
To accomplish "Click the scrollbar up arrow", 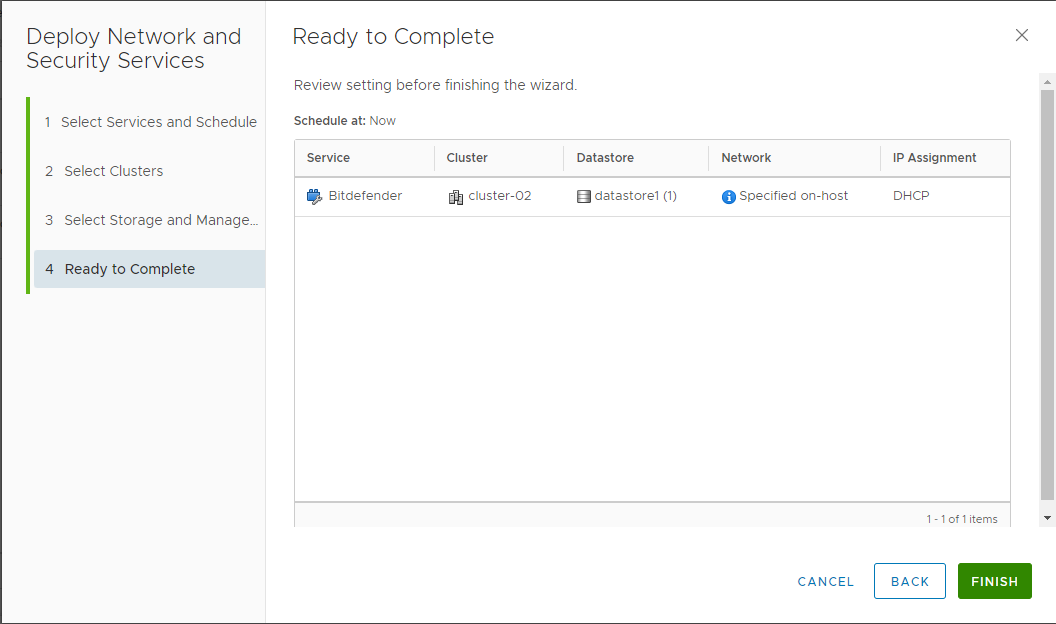I will click(1047, 81).
